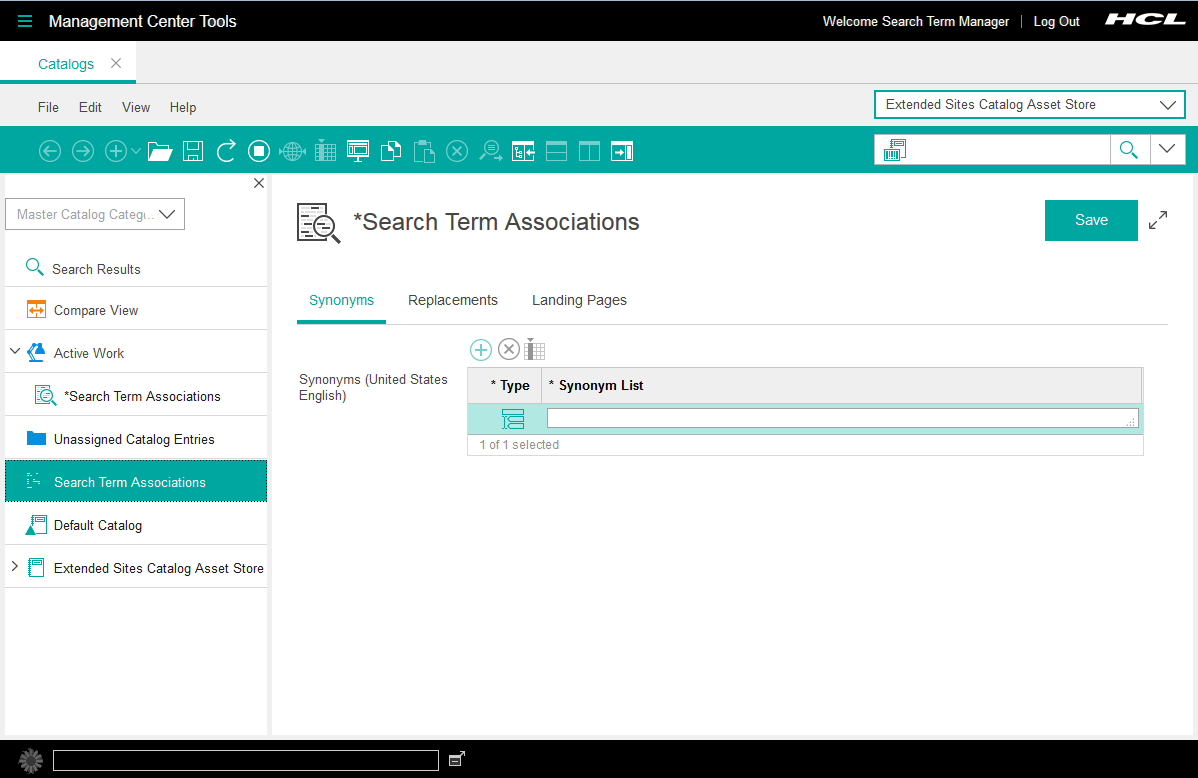1198x778 pixels.
Task: Click the Save button
Action: point(1091,220)
